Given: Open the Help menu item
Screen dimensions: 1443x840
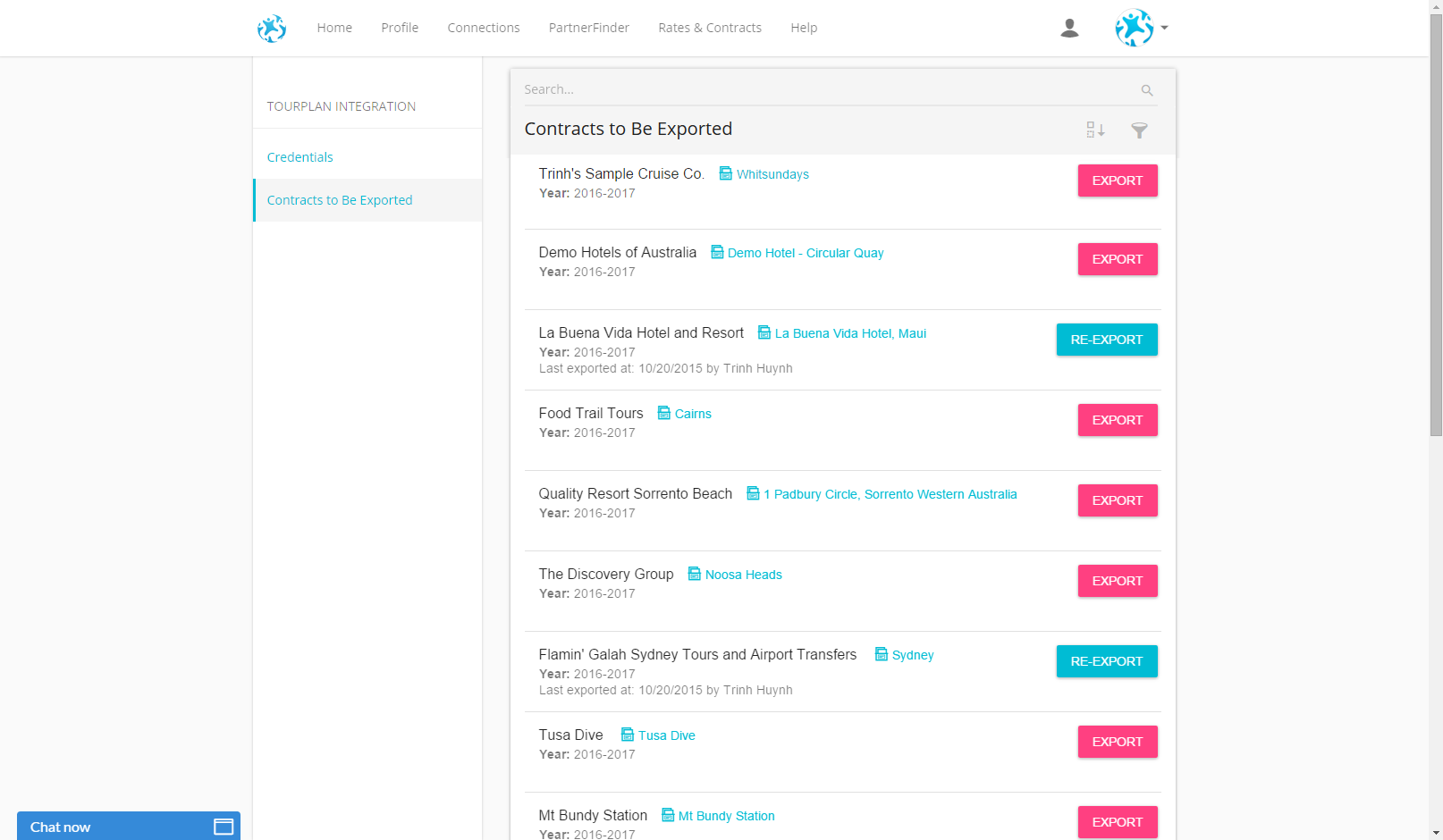Looking at the screenshot, I should tap(804, 28).
